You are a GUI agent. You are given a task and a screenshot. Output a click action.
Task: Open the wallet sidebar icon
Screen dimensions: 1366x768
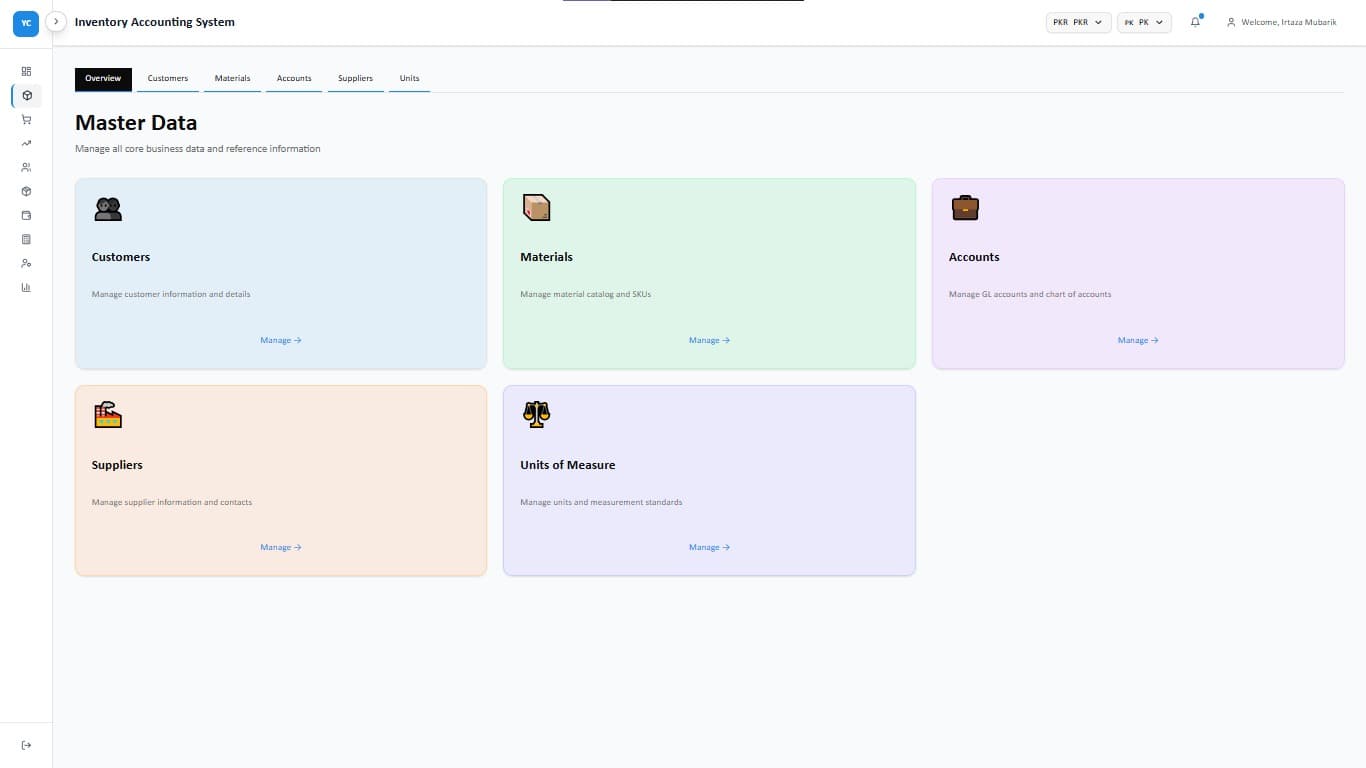(x=26, y=215)
